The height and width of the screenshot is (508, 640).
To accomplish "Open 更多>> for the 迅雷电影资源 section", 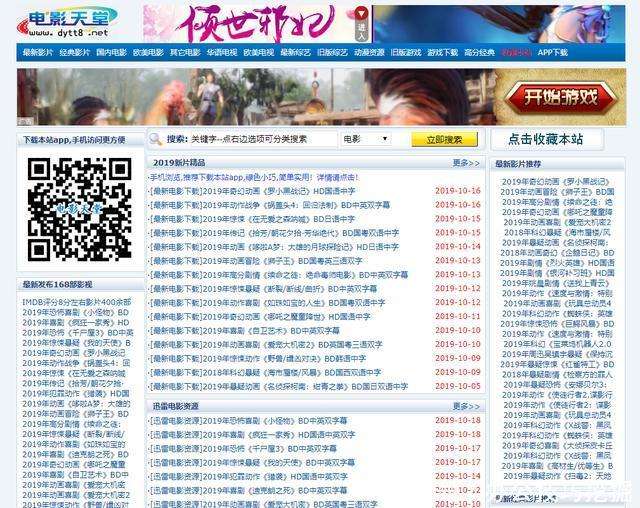I will coord(466,406).
